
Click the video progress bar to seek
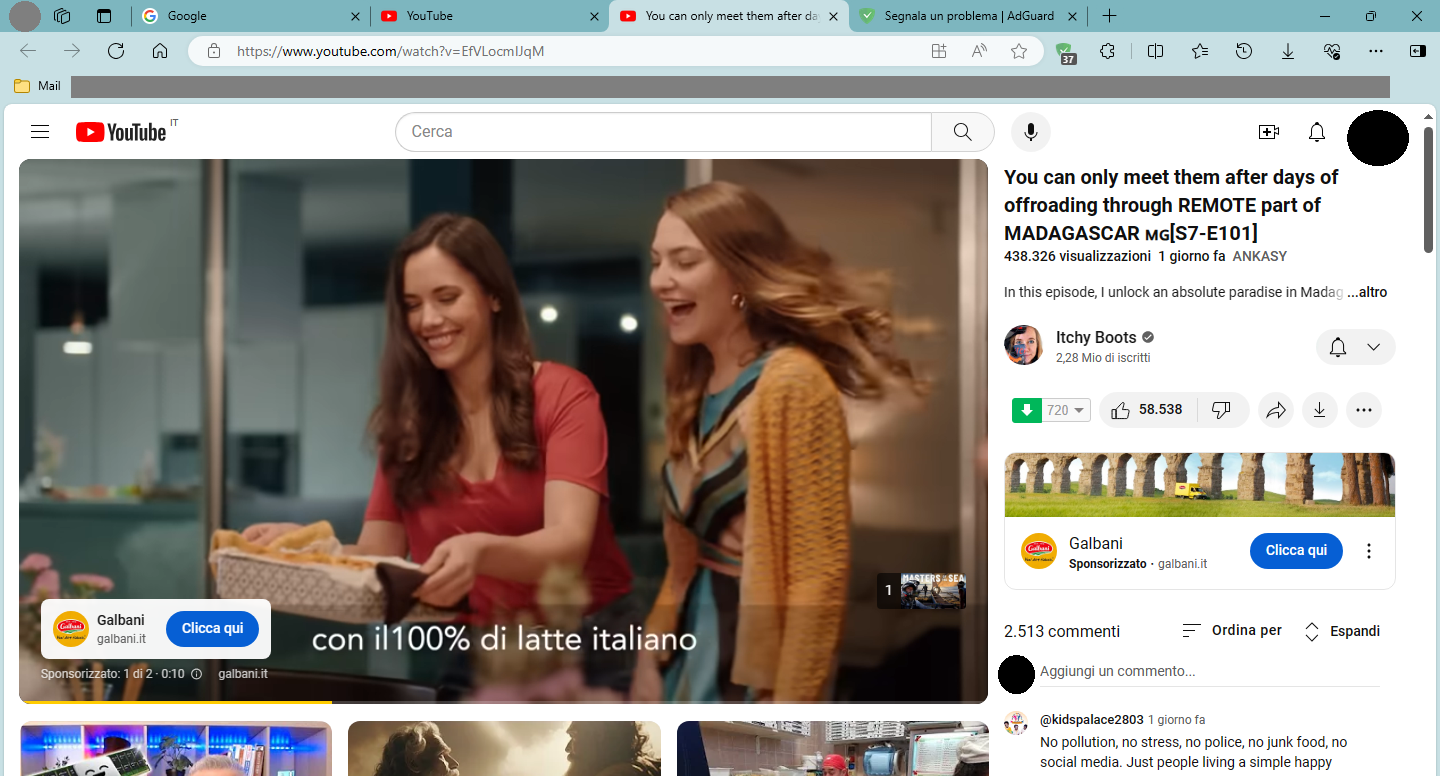point(500,700)
